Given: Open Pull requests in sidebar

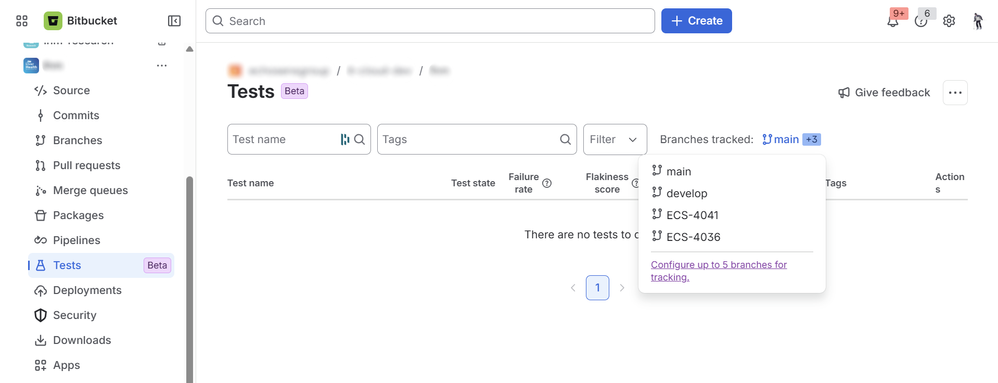Looking at the screenshot, I should tap(101, 165).
